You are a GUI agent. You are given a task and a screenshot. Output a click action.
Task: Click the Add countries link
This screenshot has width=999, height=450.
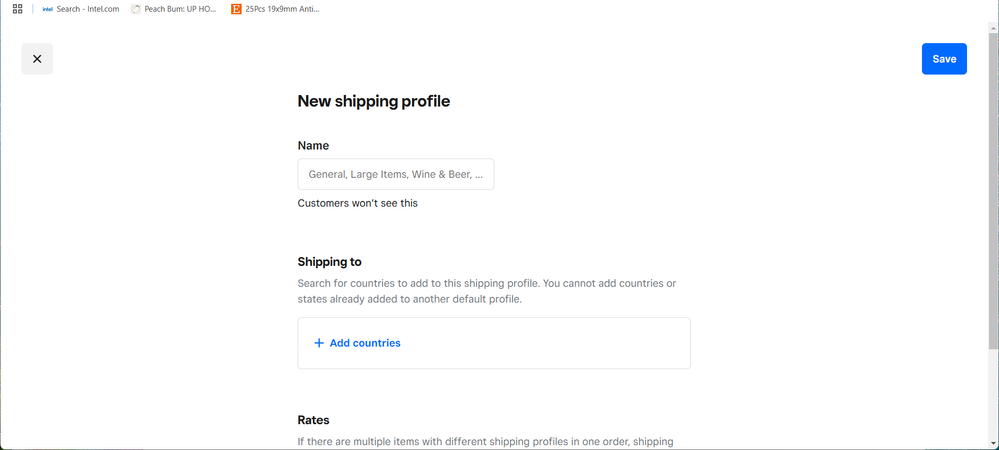click(x=365, y=343)
